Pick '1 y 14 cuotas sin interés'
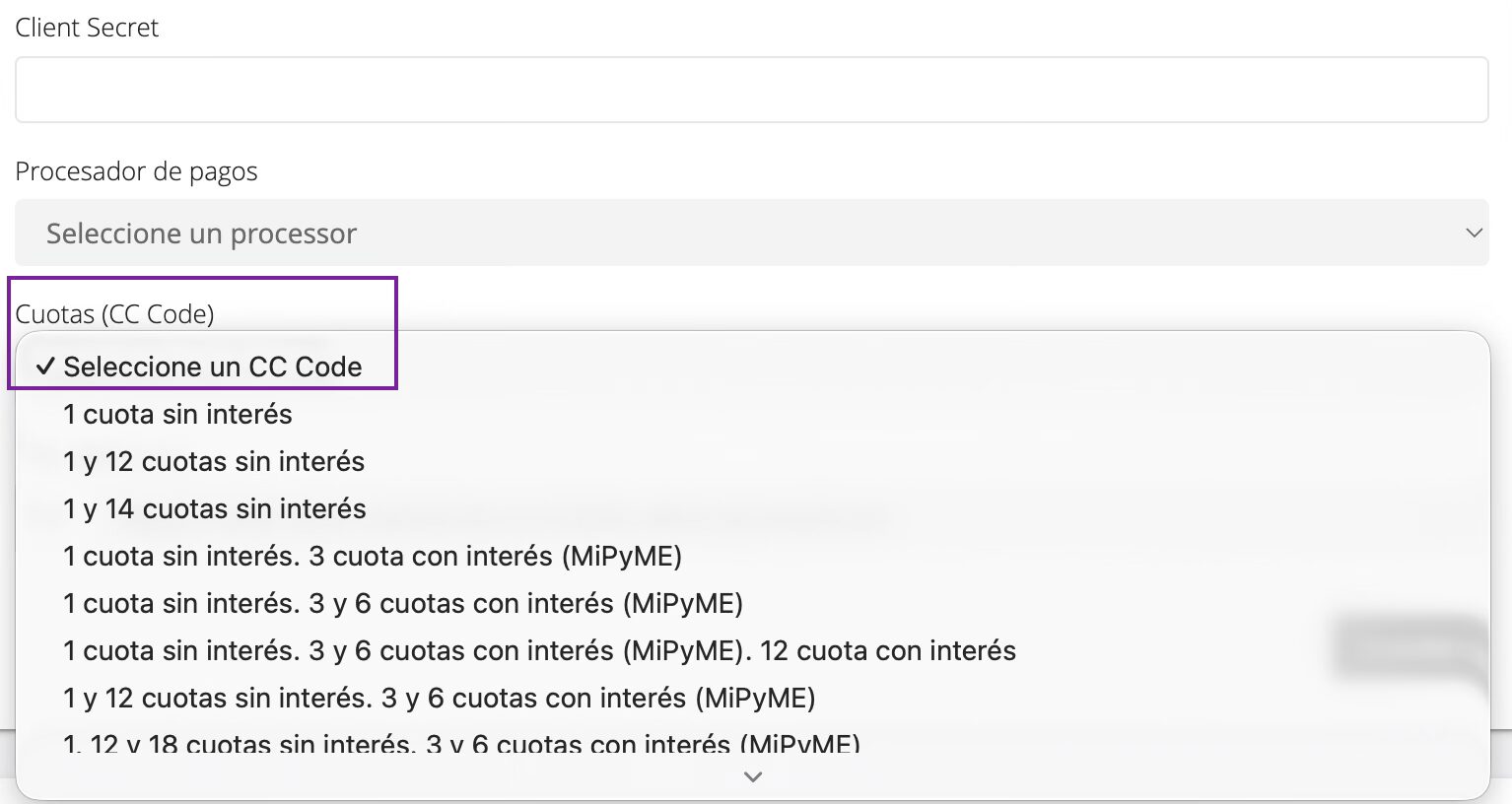Image resolution: width=1512 pixels, height=804 pixels. point(753,508)
